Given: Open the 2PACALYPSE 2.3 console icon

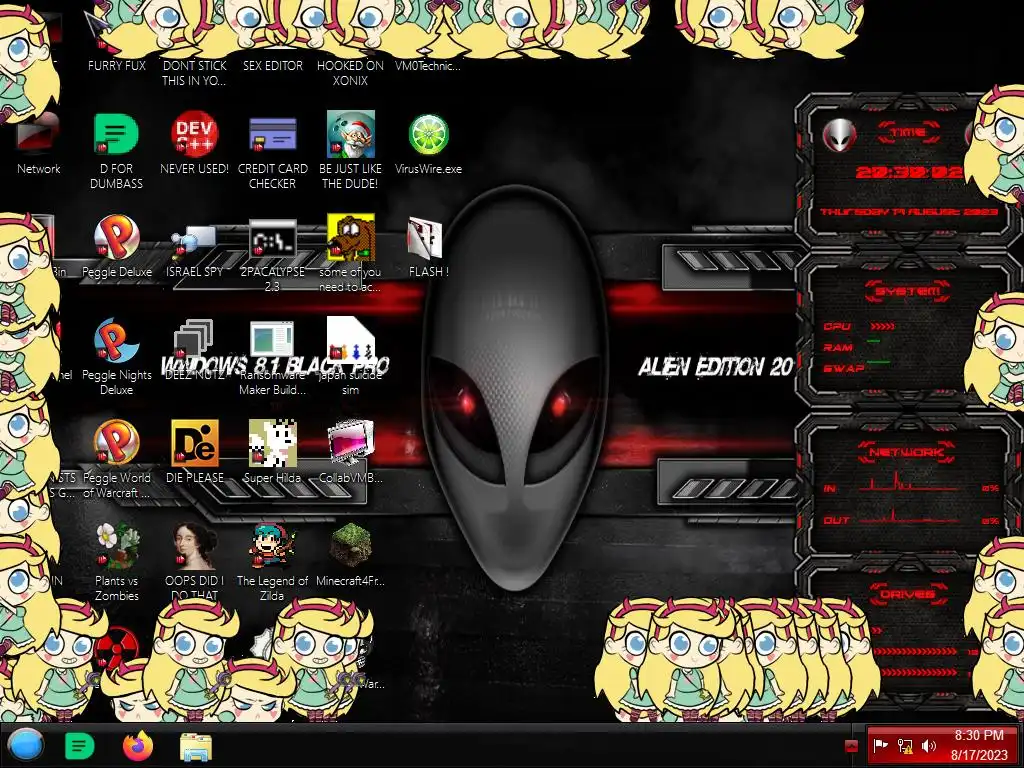Looking at the screenshot, I should (x=272, y=240).
